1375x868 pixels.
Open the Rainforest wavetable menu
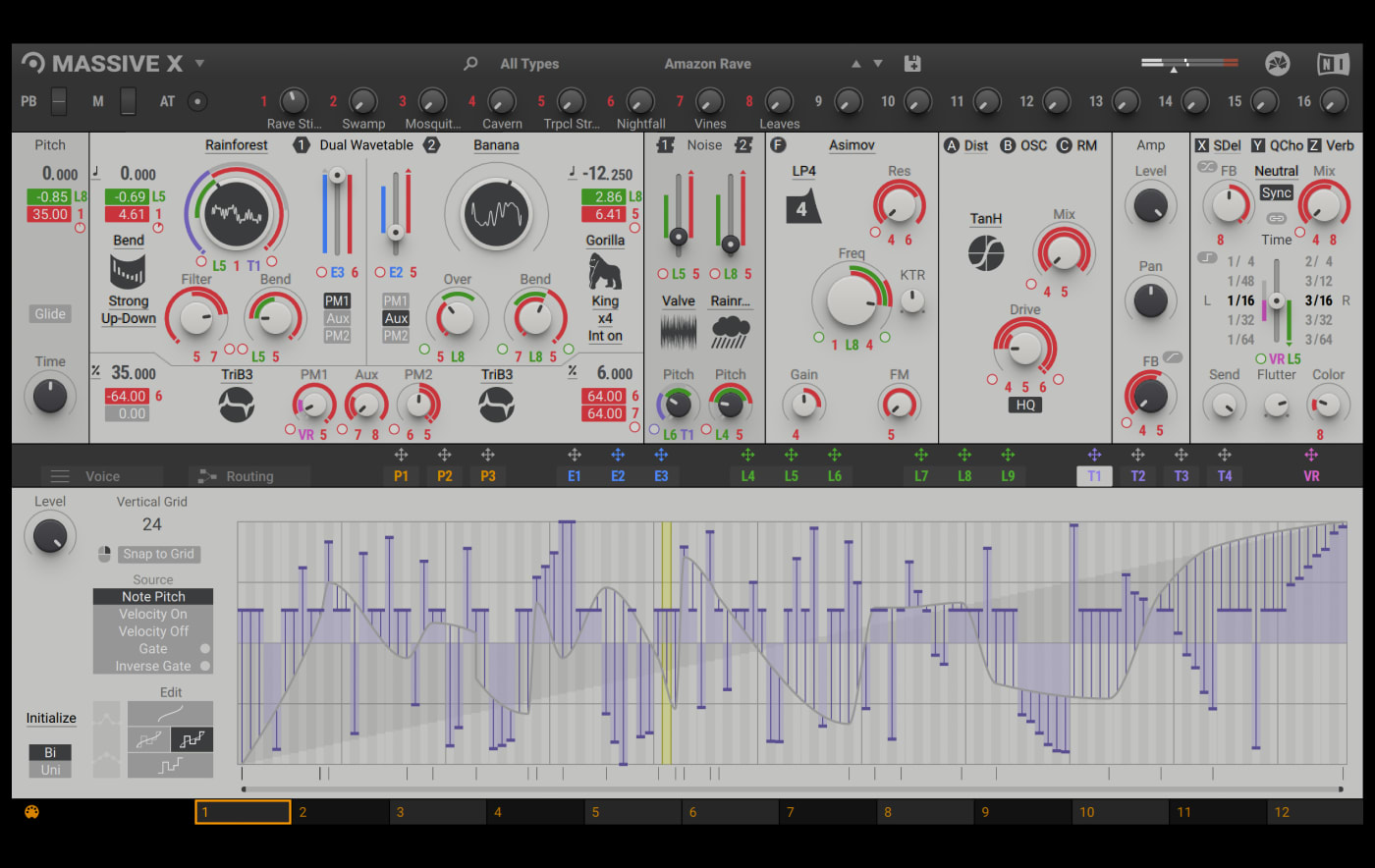click(236, 145)
